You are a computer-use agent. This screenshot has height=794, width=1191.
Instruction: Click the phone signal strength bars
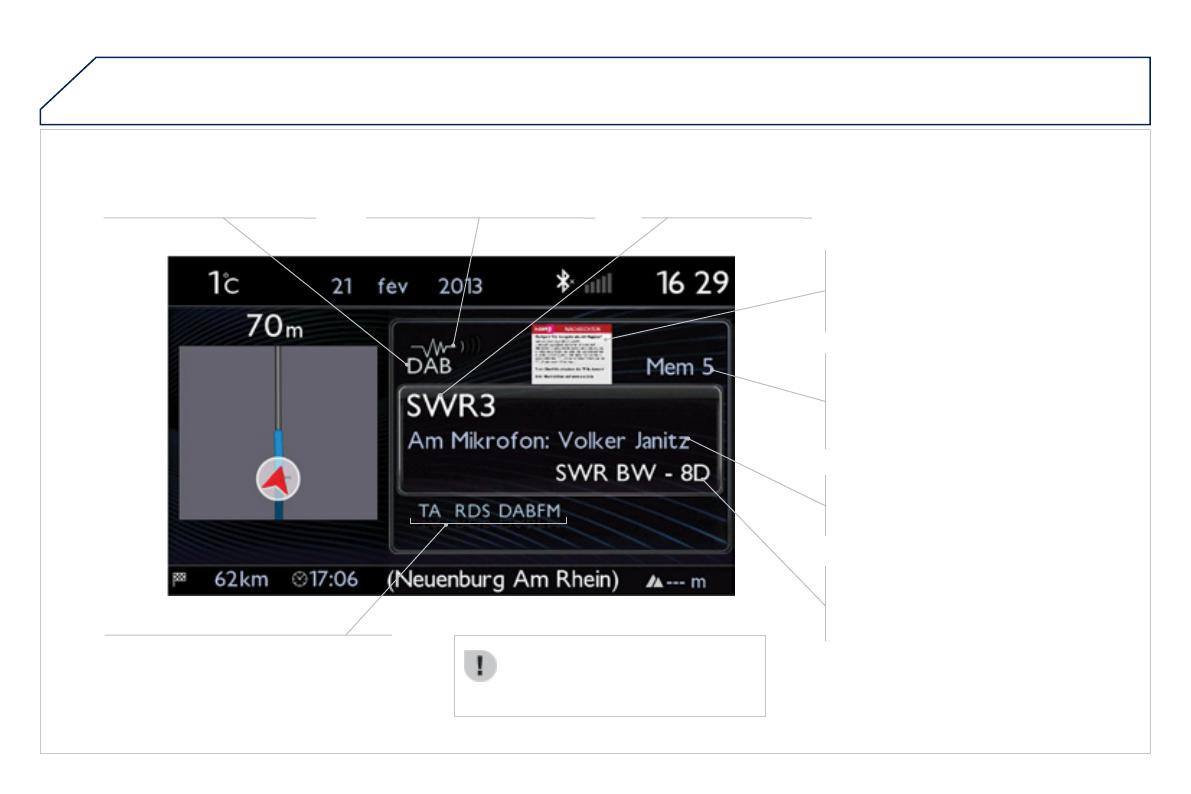coord(597,284)
